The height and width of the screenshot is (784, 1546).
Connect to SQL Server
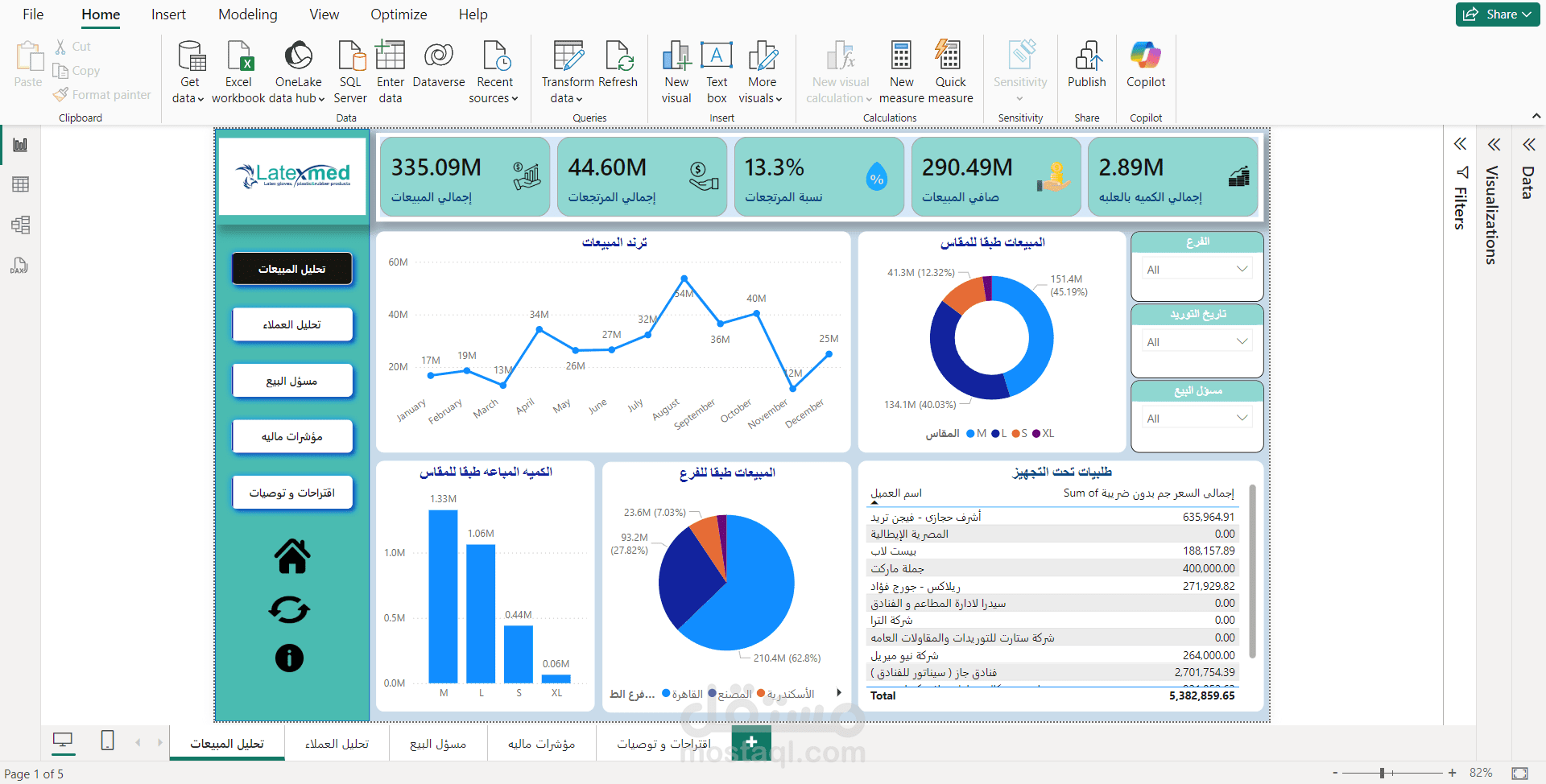pos(350,72)
